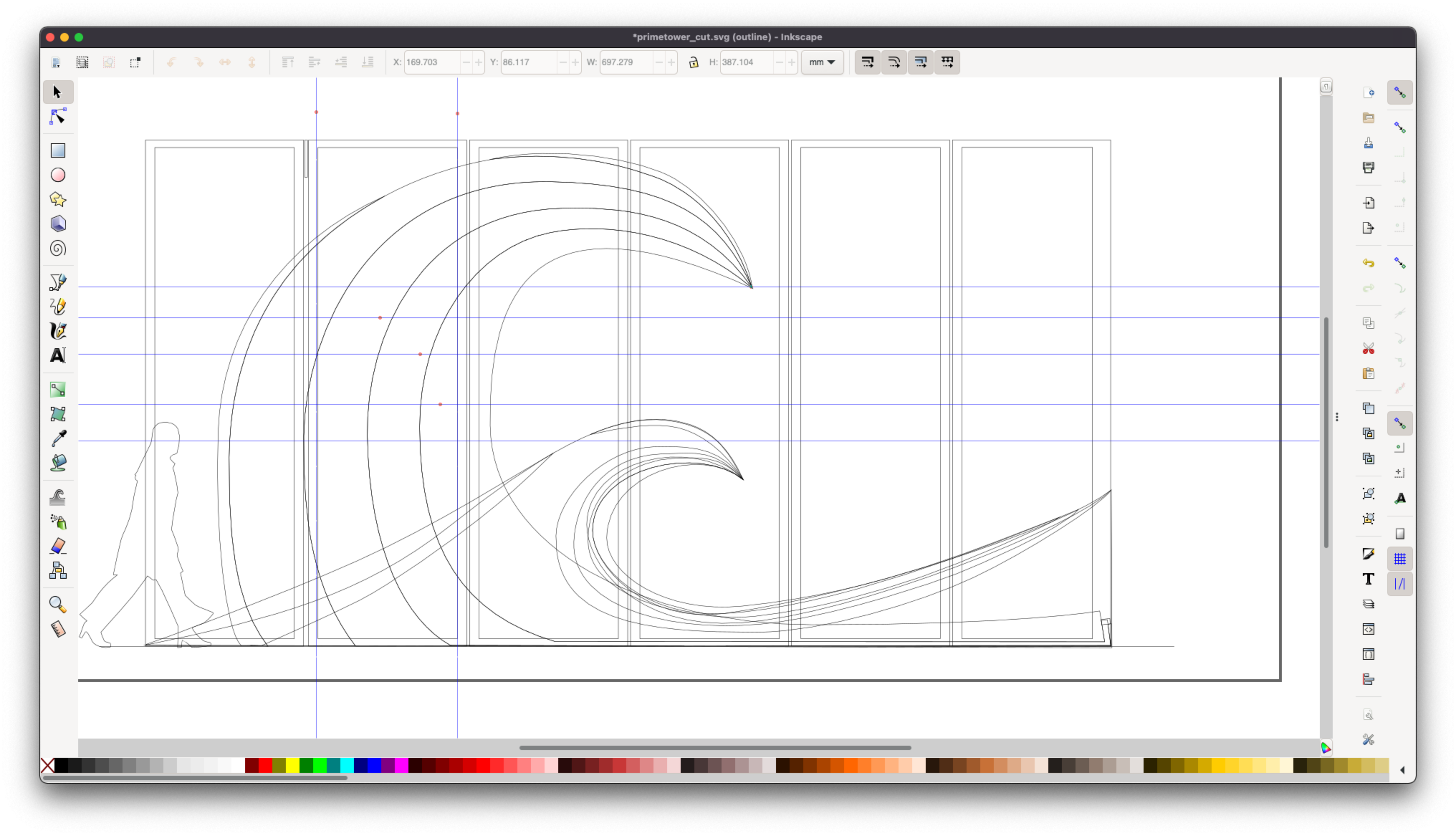Select the Eraser tool
The height and width of the screenshot is (836, 1456).
tap(57, 546)
